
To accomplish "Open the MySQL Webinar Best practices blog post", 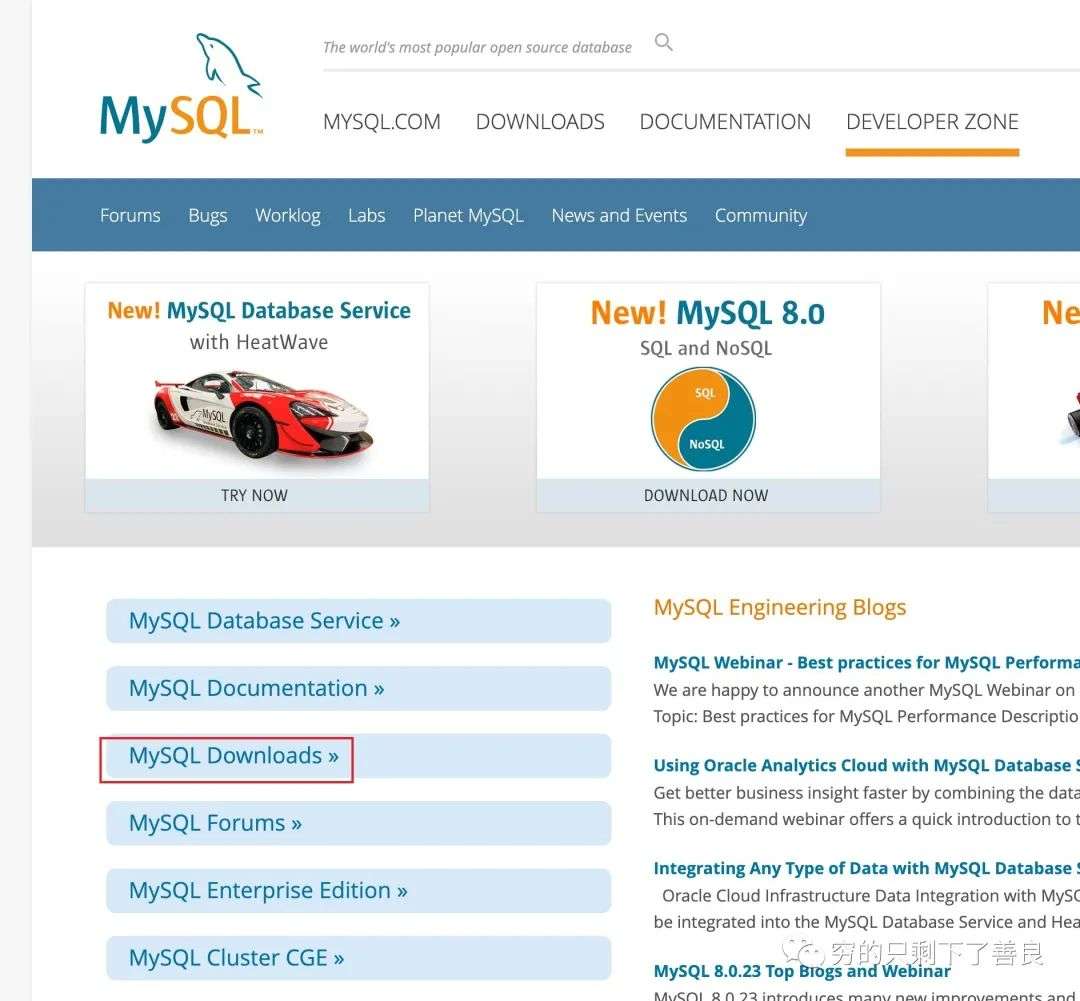I will (866, 663).
